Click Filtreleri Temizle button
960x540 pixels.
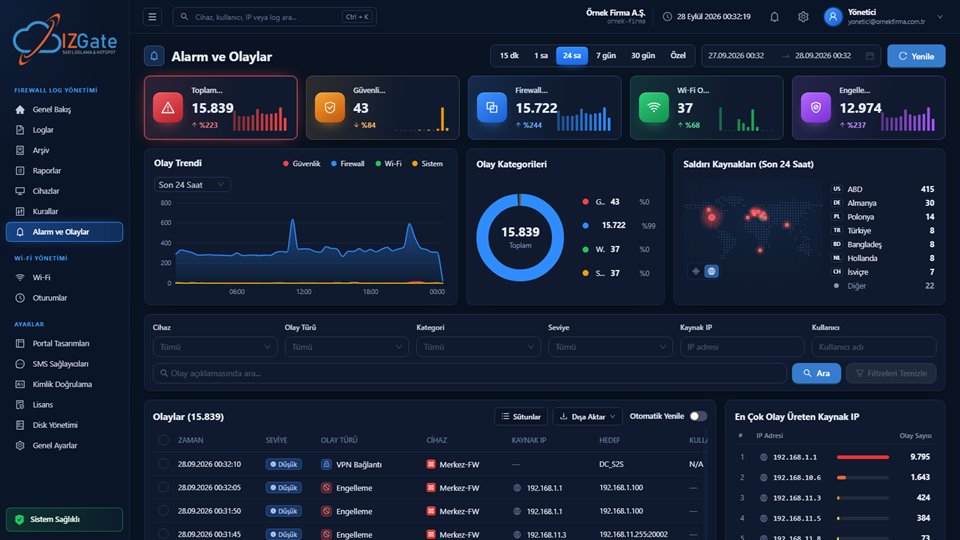(x=891, y=373)
